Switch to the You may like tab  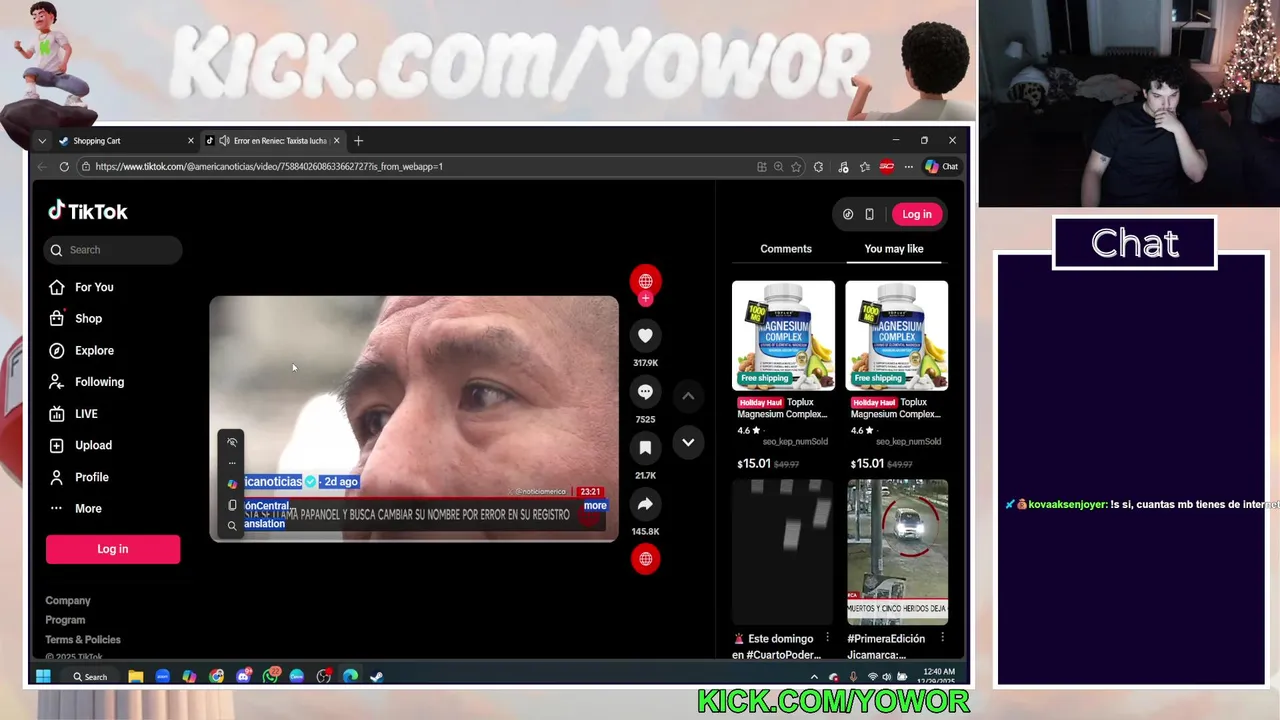point(894,249)
